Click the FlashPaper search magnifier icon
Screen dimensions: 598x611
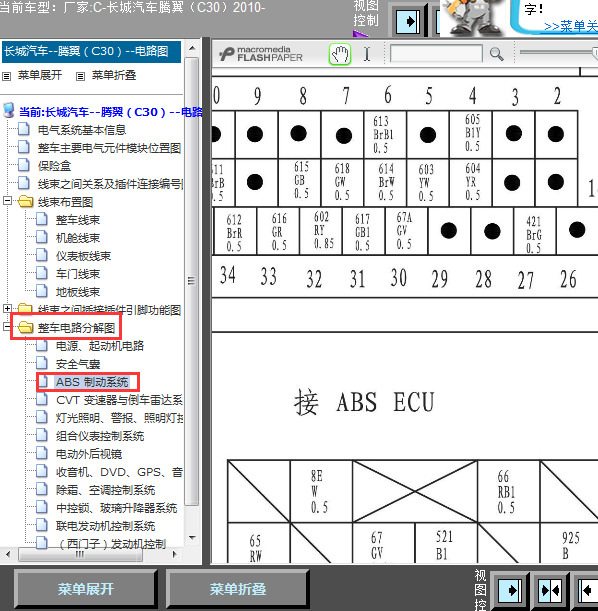tap(496, 54)
